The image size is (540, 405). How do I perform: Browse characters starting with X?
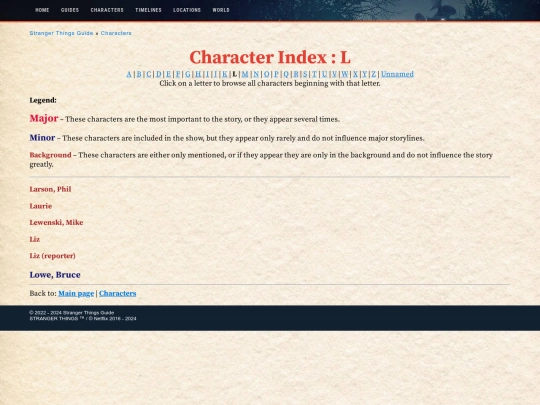click(355, 74)
